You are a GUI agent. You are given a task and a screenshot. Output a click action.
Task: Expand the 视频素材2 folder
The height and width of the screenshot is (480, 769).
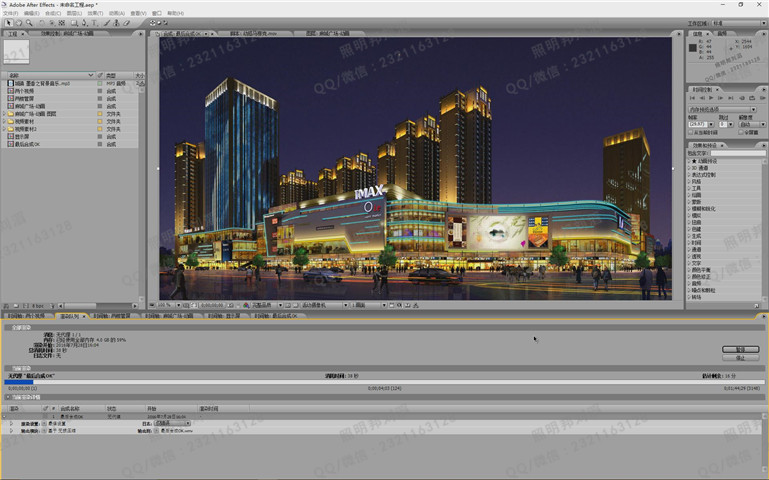tap(4, 129)
